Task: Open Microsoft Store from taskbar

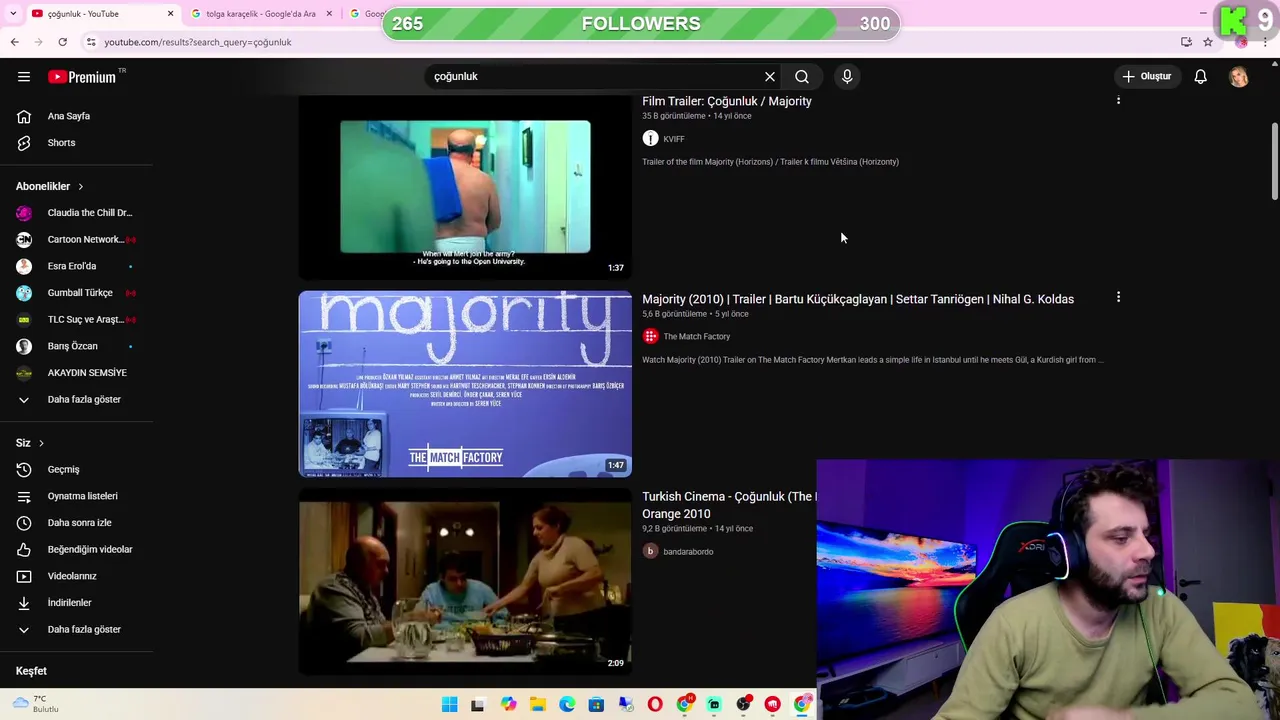Action: [x=596, y=705]
